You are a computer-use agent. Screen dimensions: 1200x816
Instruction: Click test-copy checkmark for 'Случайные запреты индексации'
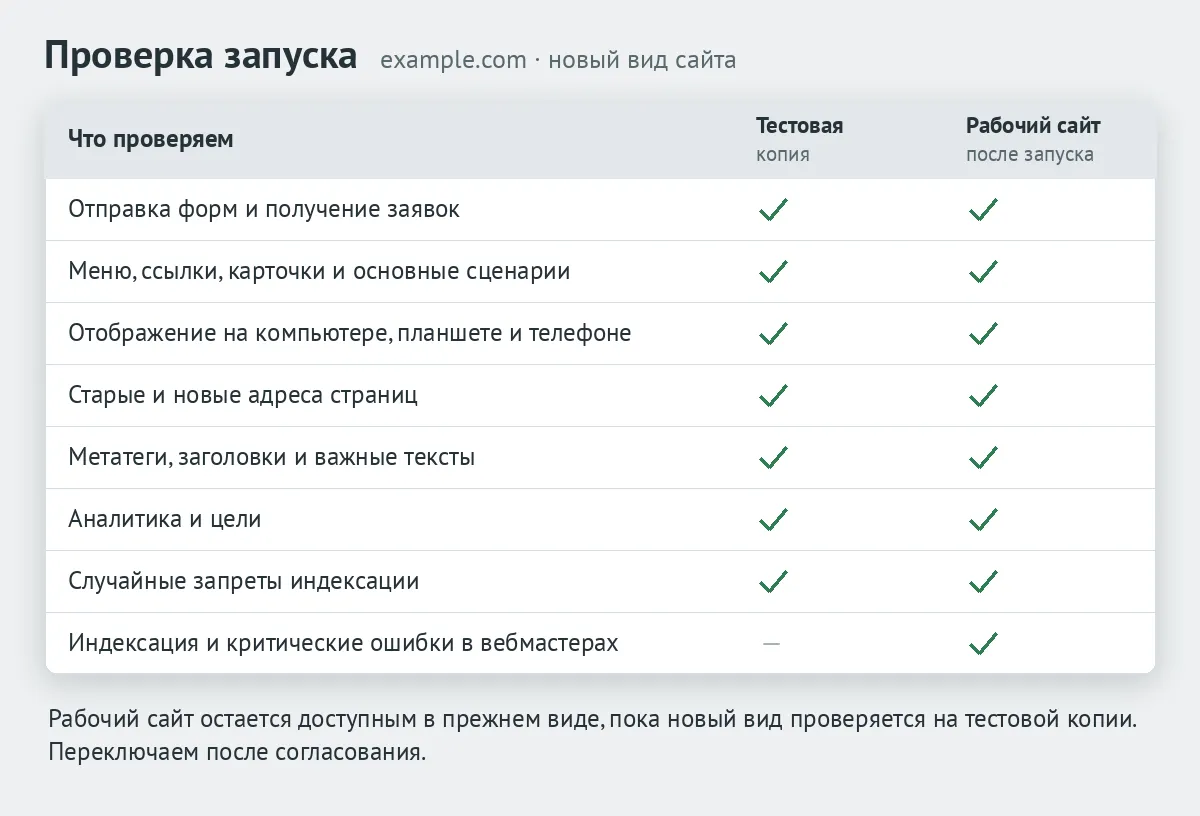pos(773,582)
